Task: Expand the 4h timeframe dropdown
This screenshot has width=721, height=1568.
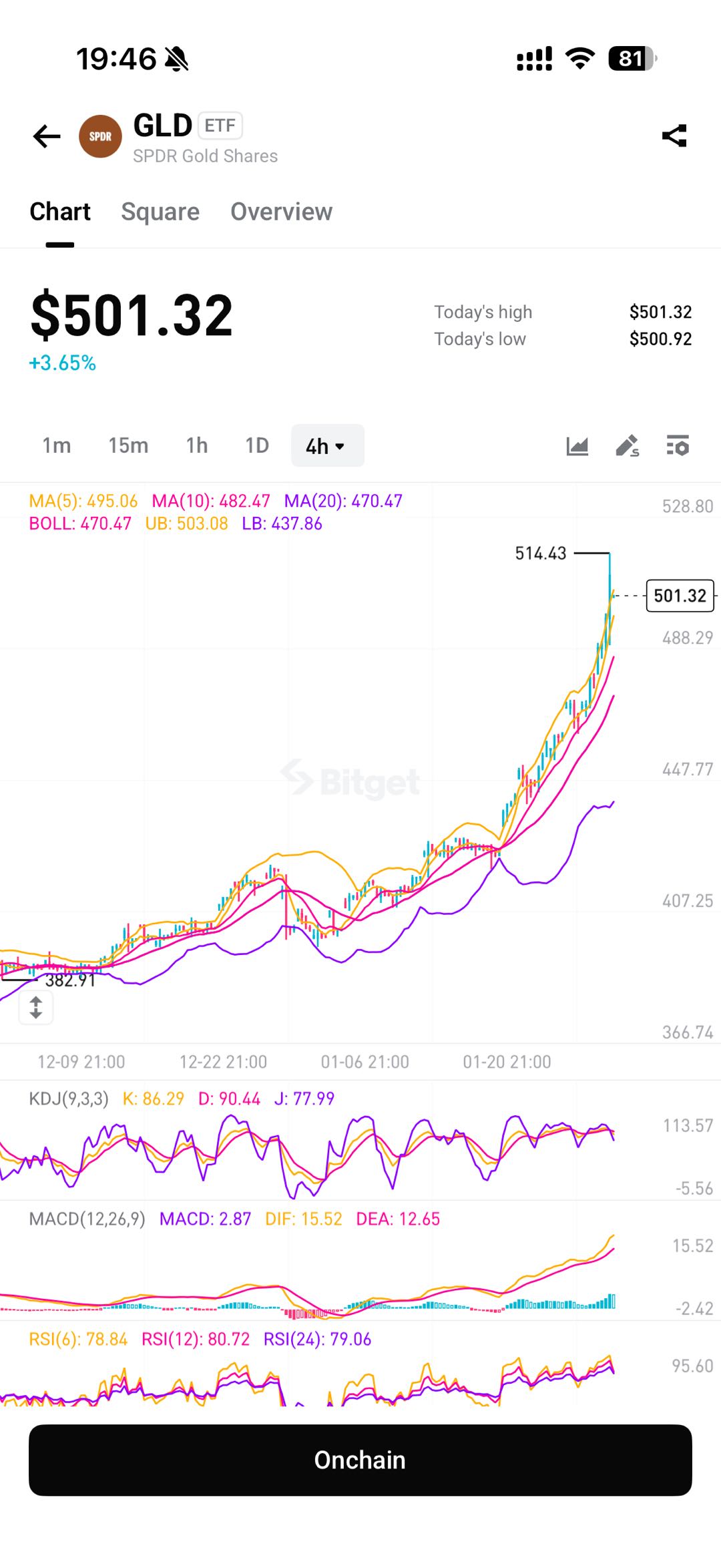Action: pyautogui.click(x=326, y=445)
